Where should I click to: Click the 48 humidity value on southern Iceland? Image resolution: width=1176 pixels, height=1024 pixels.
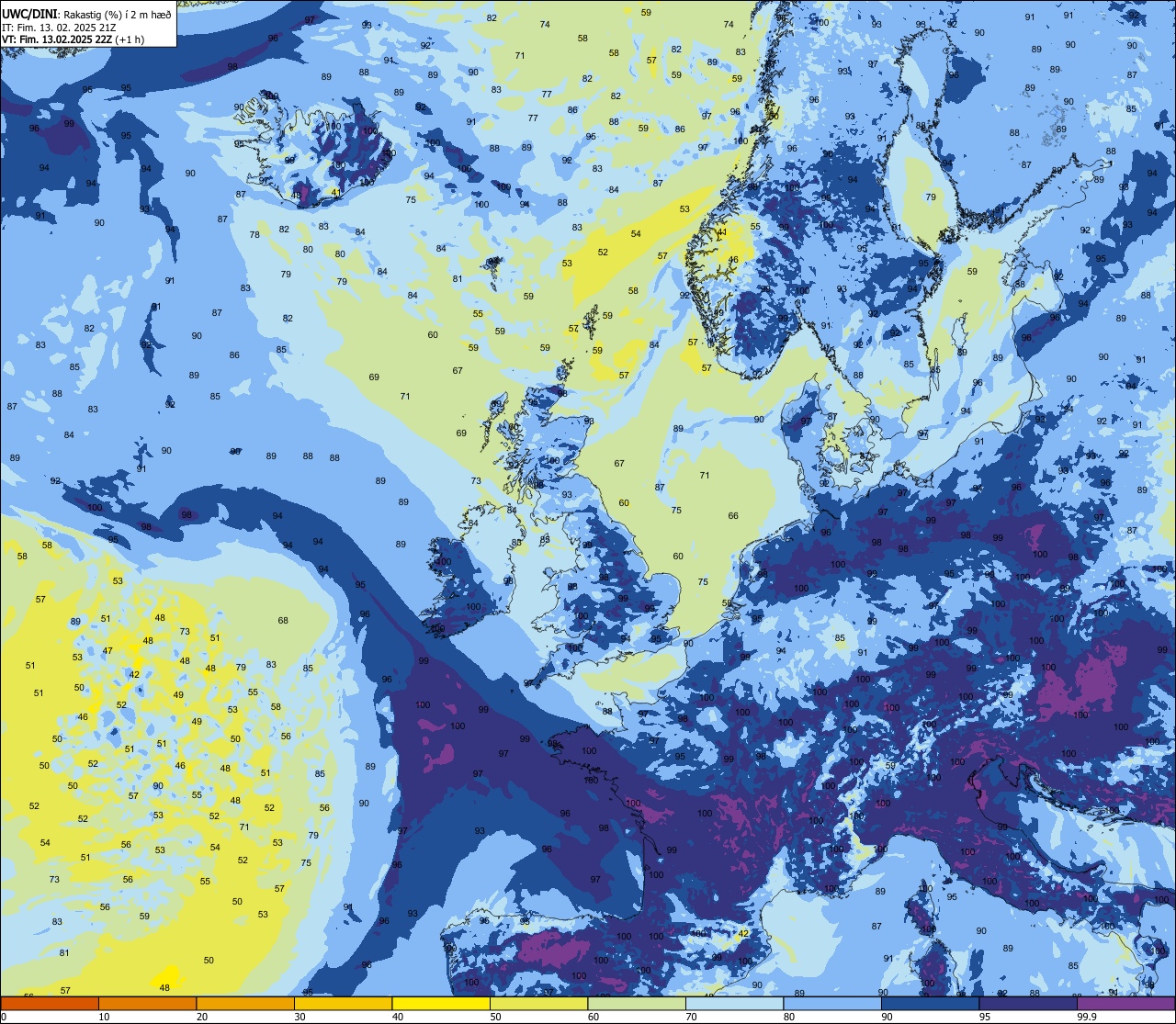(297, 195)
